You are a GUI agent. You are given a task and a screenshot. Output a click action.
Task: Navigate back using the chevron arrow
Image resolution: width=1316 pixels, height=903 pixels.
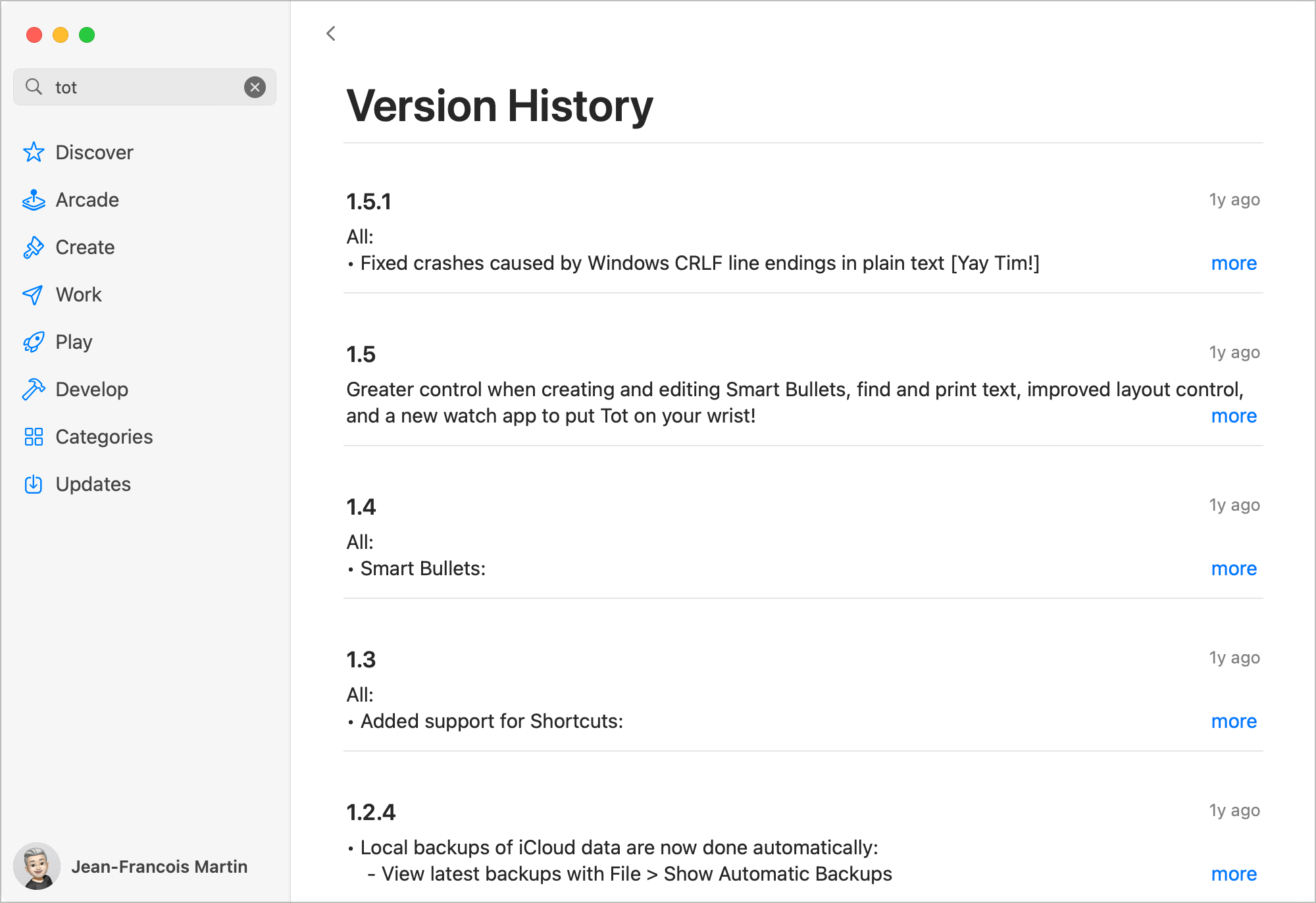330,34
